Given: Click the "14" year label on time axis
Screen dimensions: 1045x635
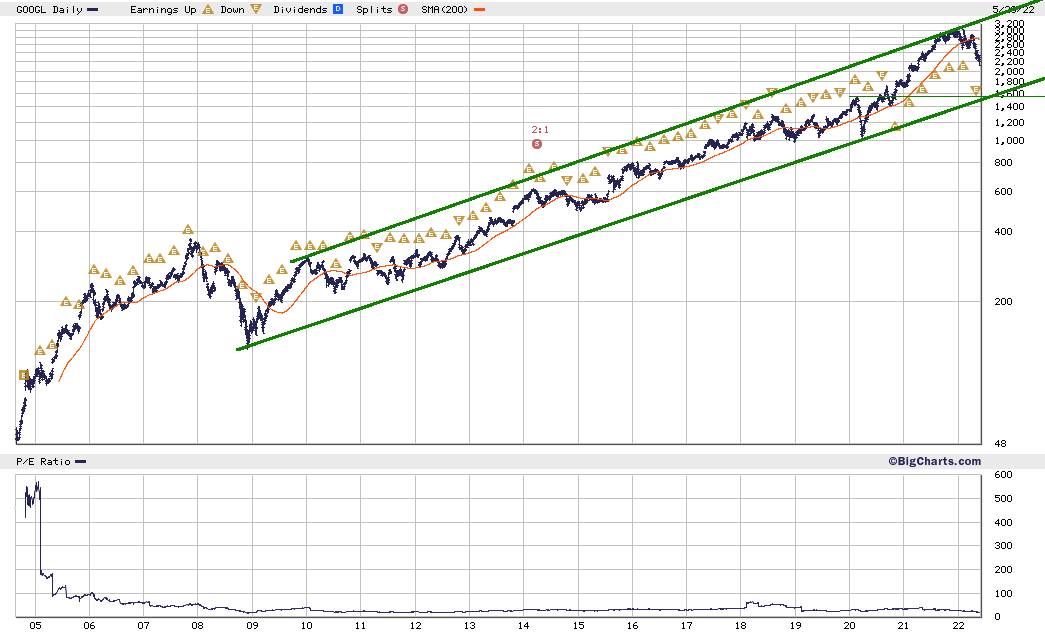Looking at the screenshot, I should click(524, 626).
